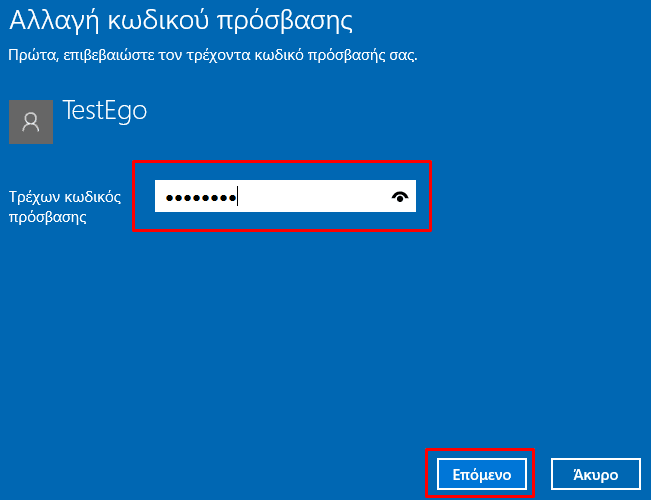651x500 pixels.
Task: Click the word Τρέχων in the label
Action: [34, 197]
